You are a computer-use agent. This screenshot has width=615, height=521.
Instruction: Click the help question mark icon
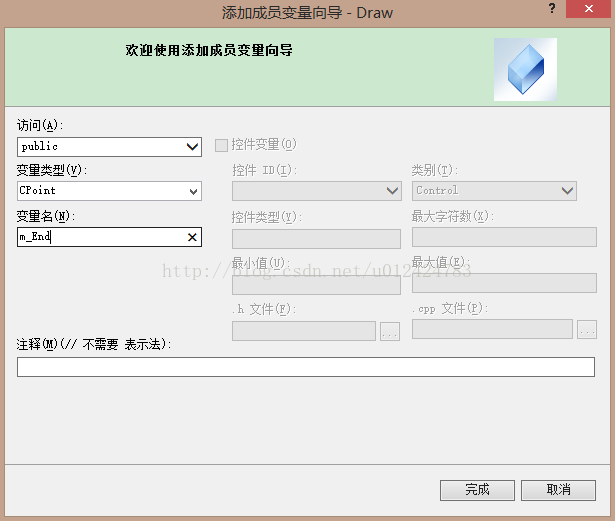(552, 8)
